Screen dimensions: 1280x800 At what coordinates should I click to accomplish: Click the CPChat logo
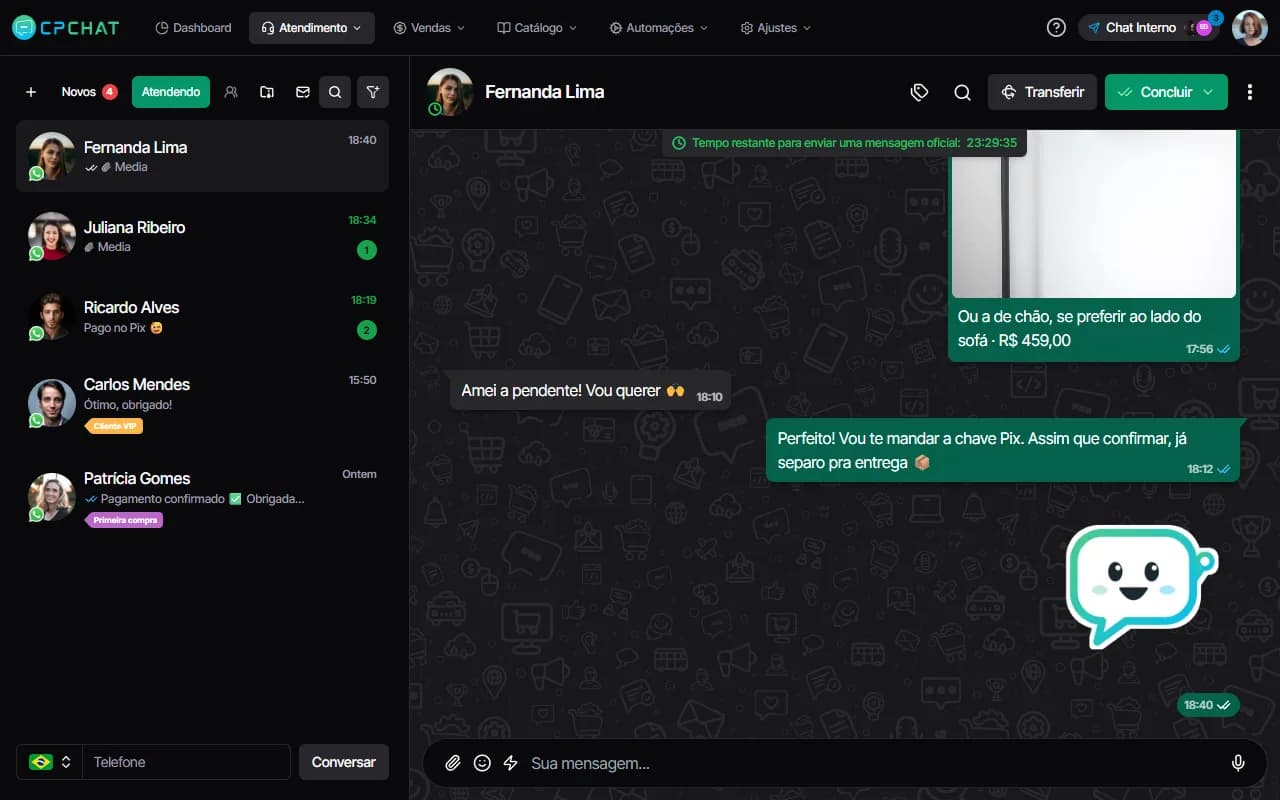[66, 28]
